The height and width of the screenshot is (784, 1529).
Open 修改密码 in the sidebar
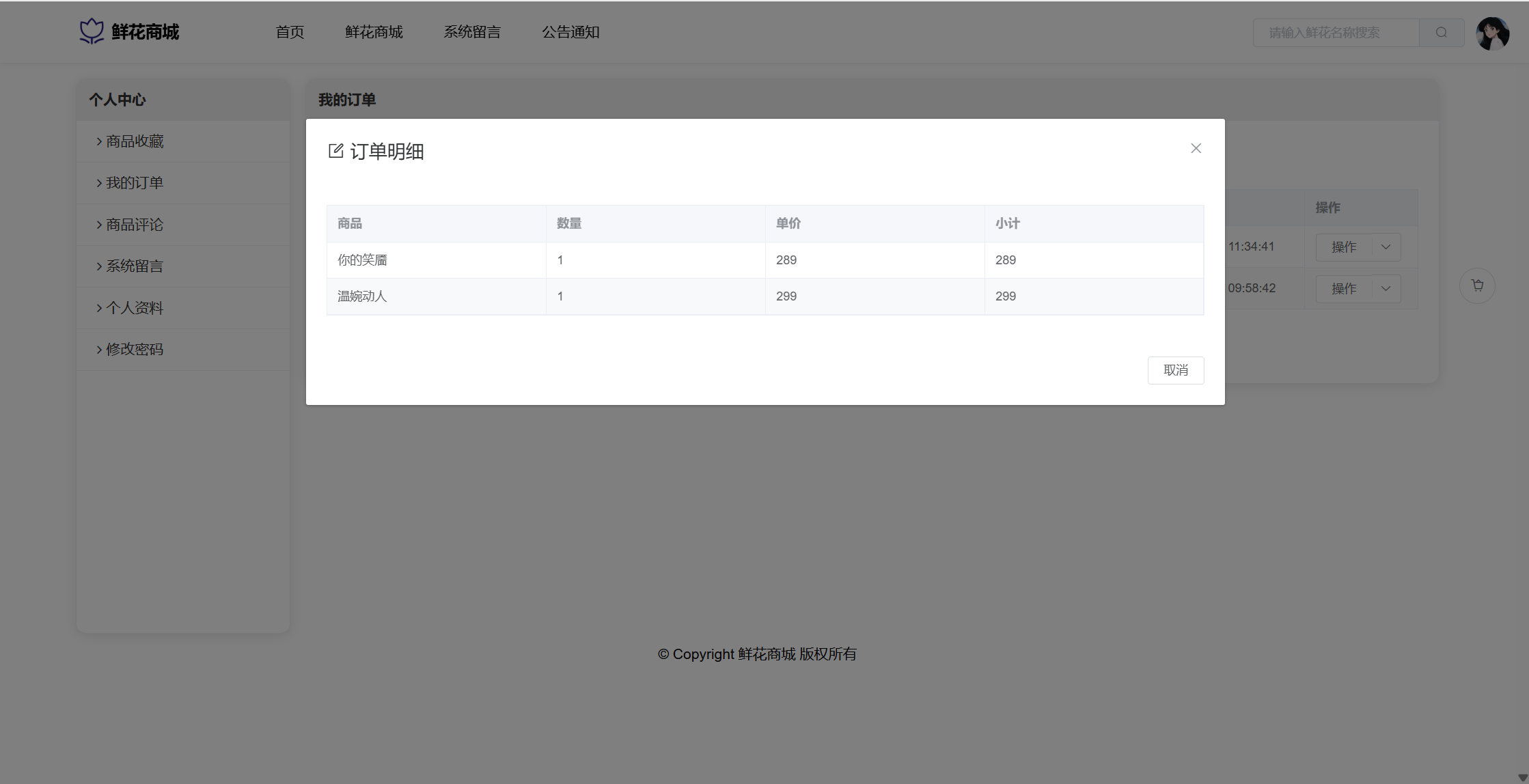coord(135,350)
